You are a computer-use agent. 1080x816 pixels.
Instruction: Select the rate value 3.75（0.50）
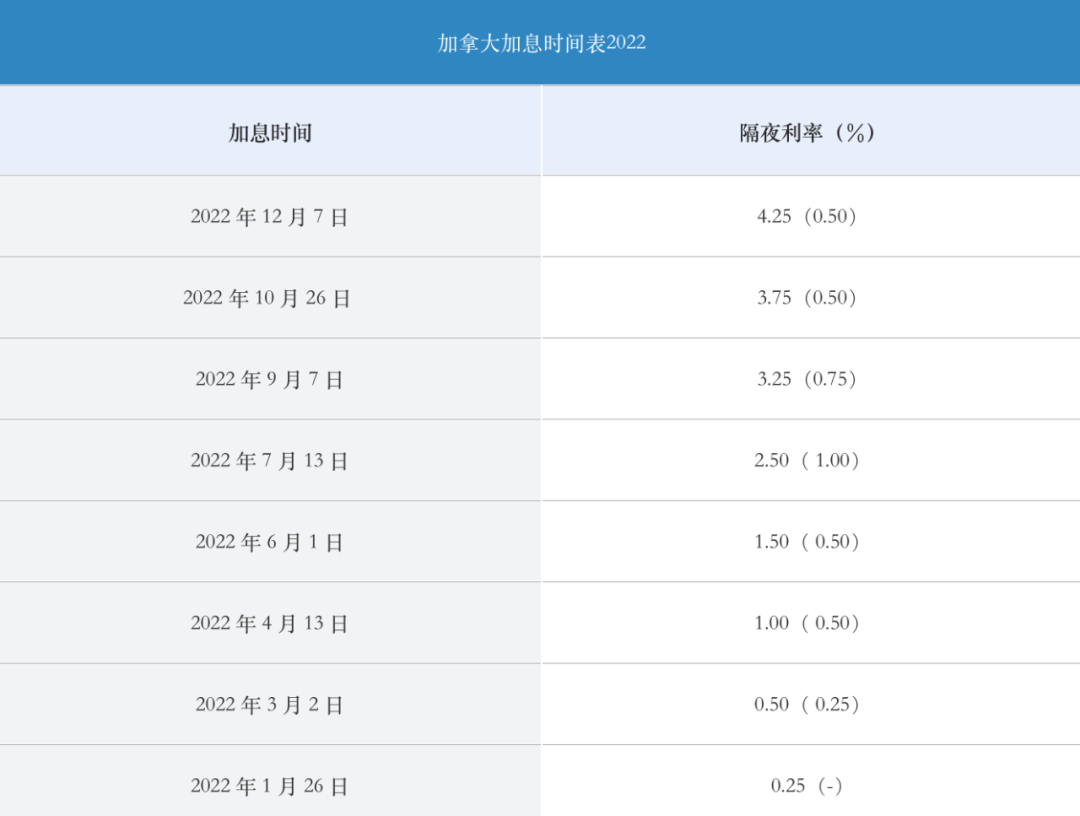(807, 297)
